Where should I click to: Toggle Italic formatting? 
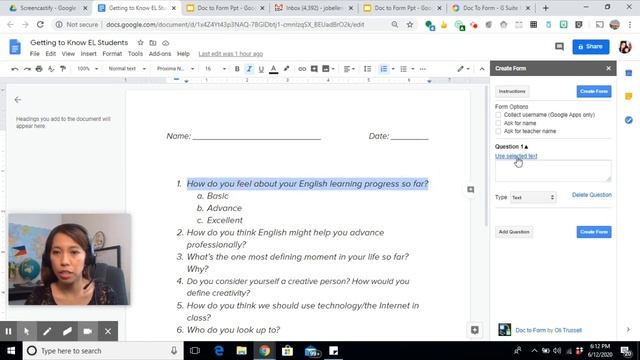coord(249,69)
